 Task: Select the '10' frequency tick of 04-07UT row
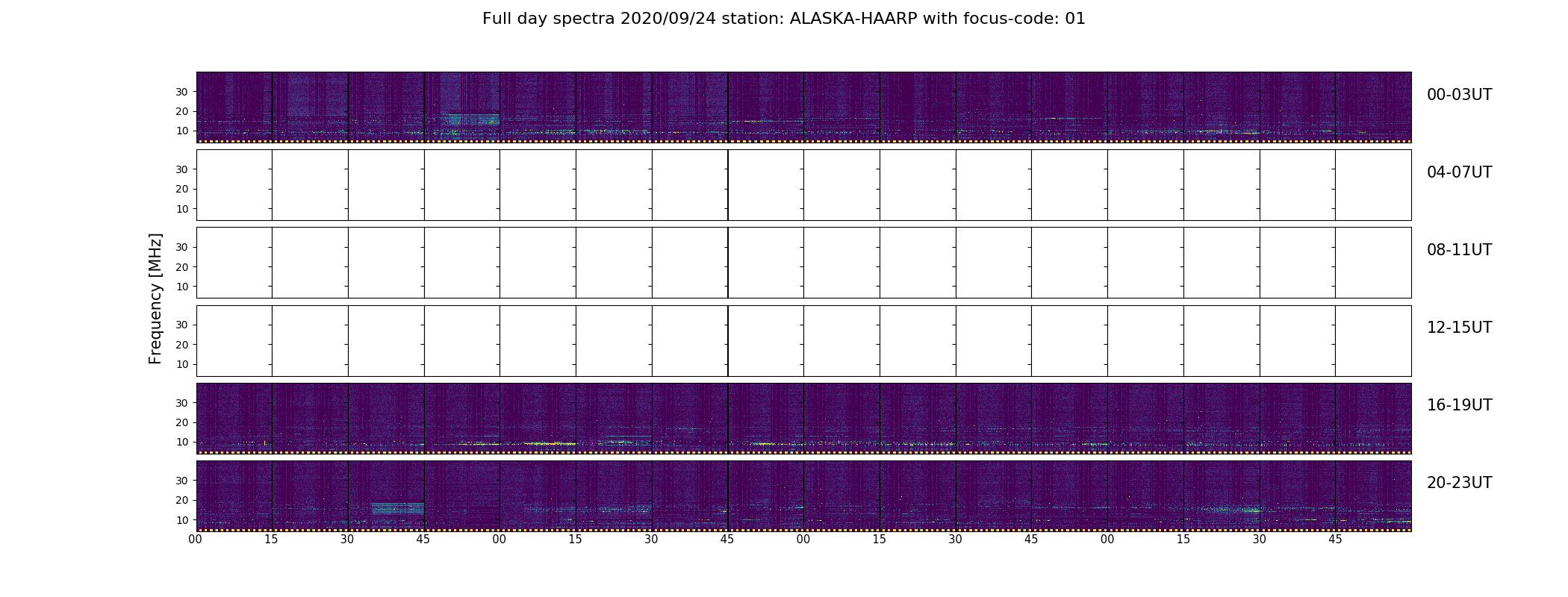tap(181, 209)
